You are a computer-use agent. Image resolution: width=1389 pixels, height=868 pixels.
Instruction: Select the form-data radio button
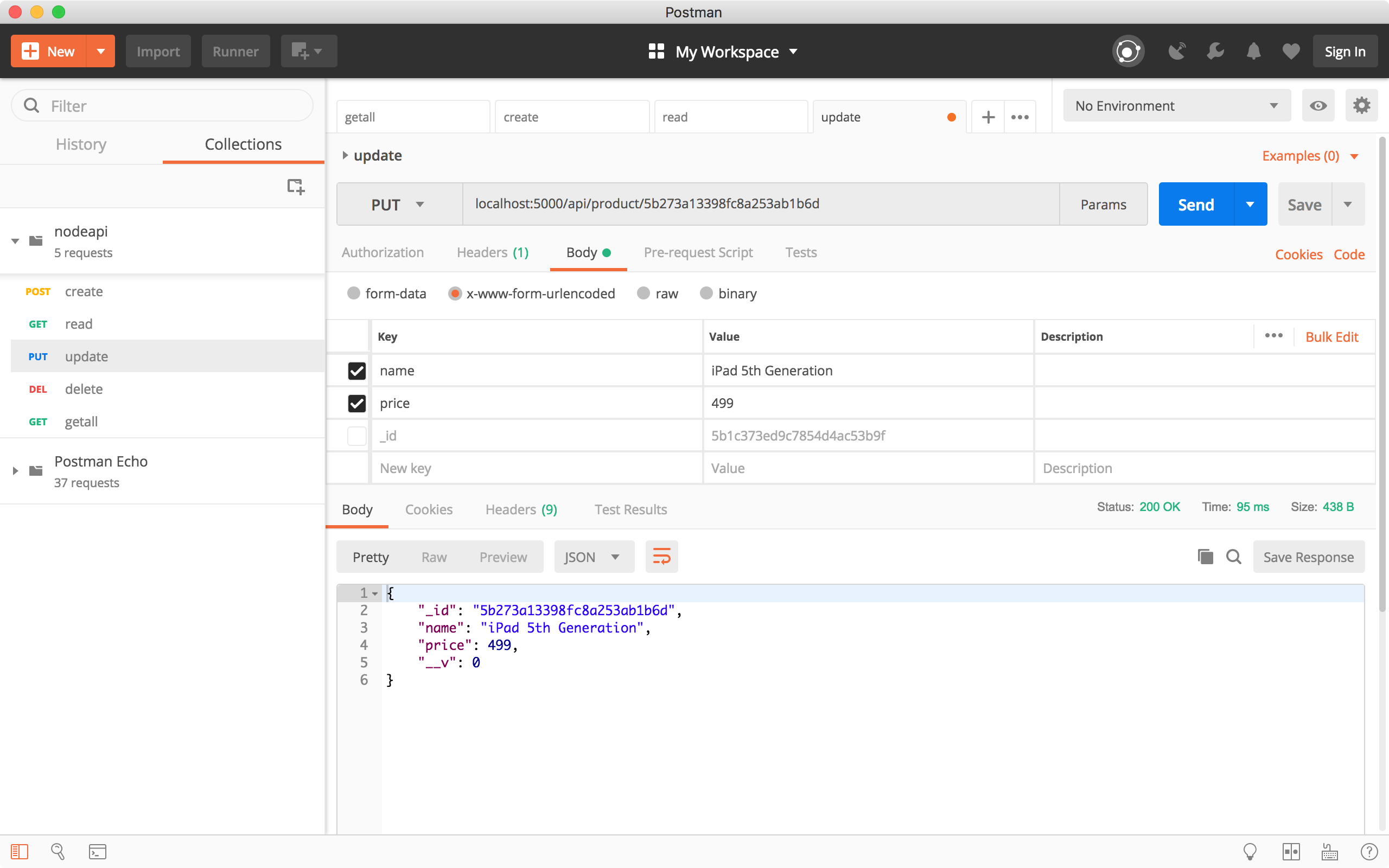point(354,293)
